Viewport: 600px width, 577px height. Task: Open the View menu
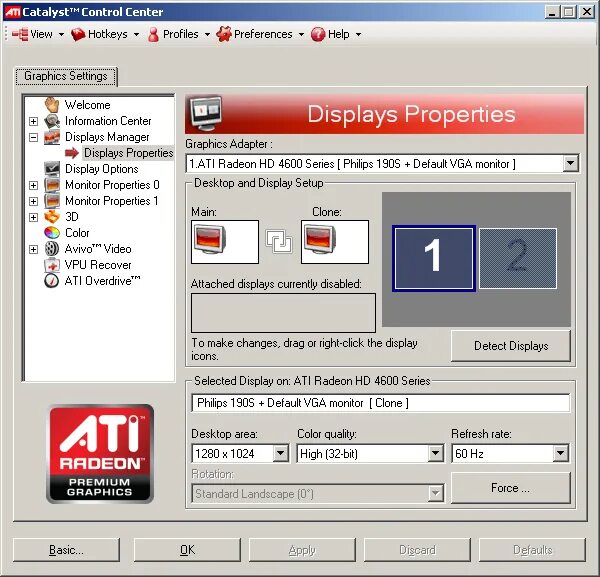tap(38, 34)
